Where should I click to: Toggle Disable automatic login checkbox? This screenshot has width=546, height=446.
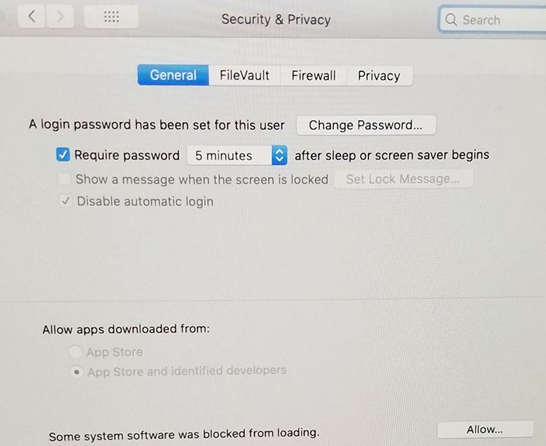coord(65,201)
